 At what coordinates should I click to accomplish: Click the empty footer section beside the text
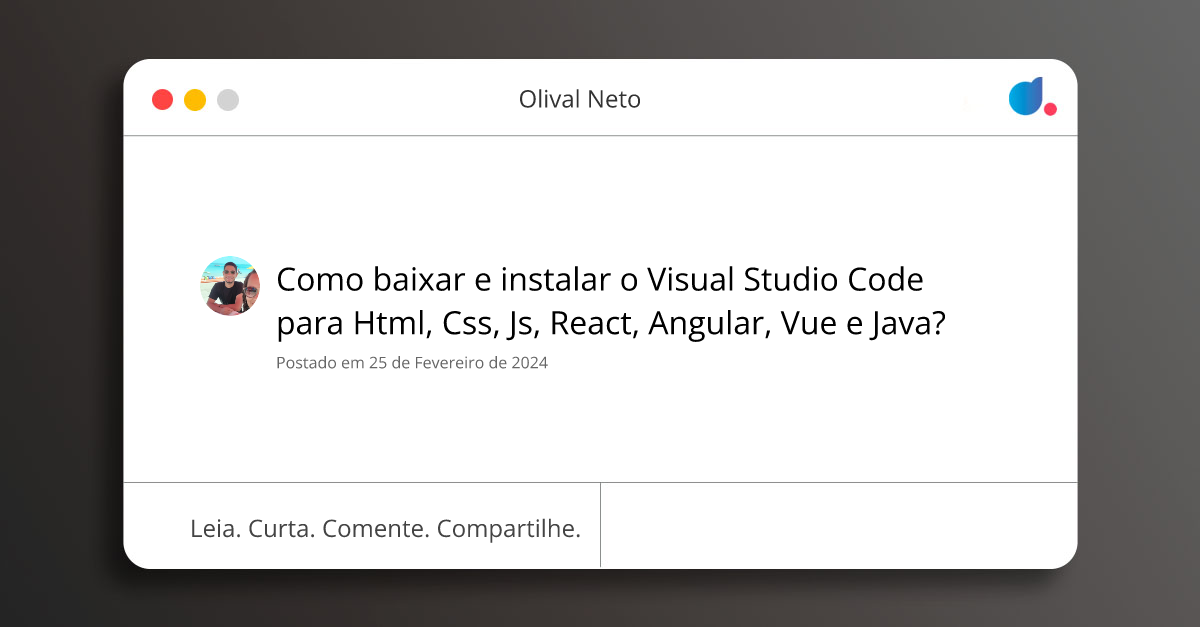click(x=840, y=525)
